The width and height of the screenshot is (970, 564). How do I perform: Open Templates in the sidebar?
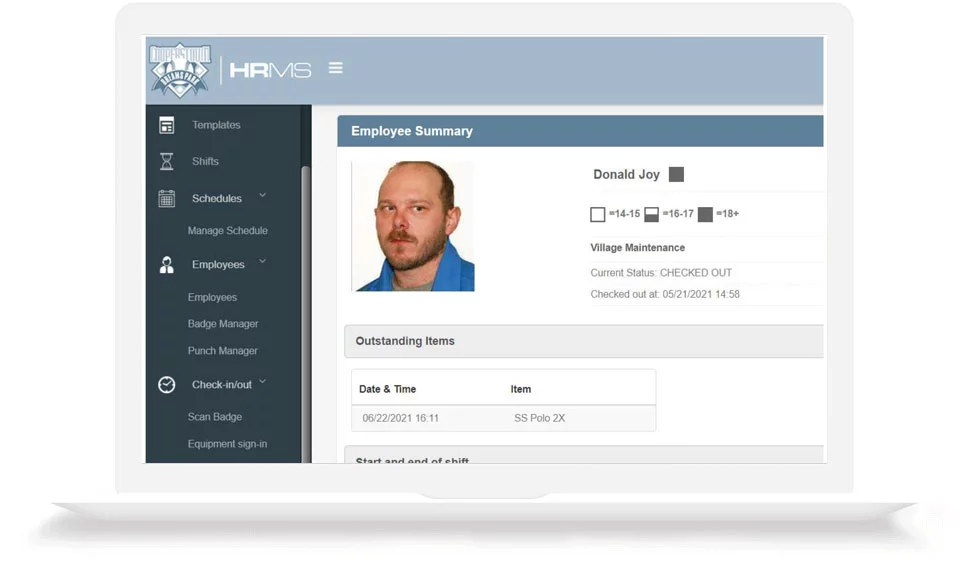tap(216, 125)
